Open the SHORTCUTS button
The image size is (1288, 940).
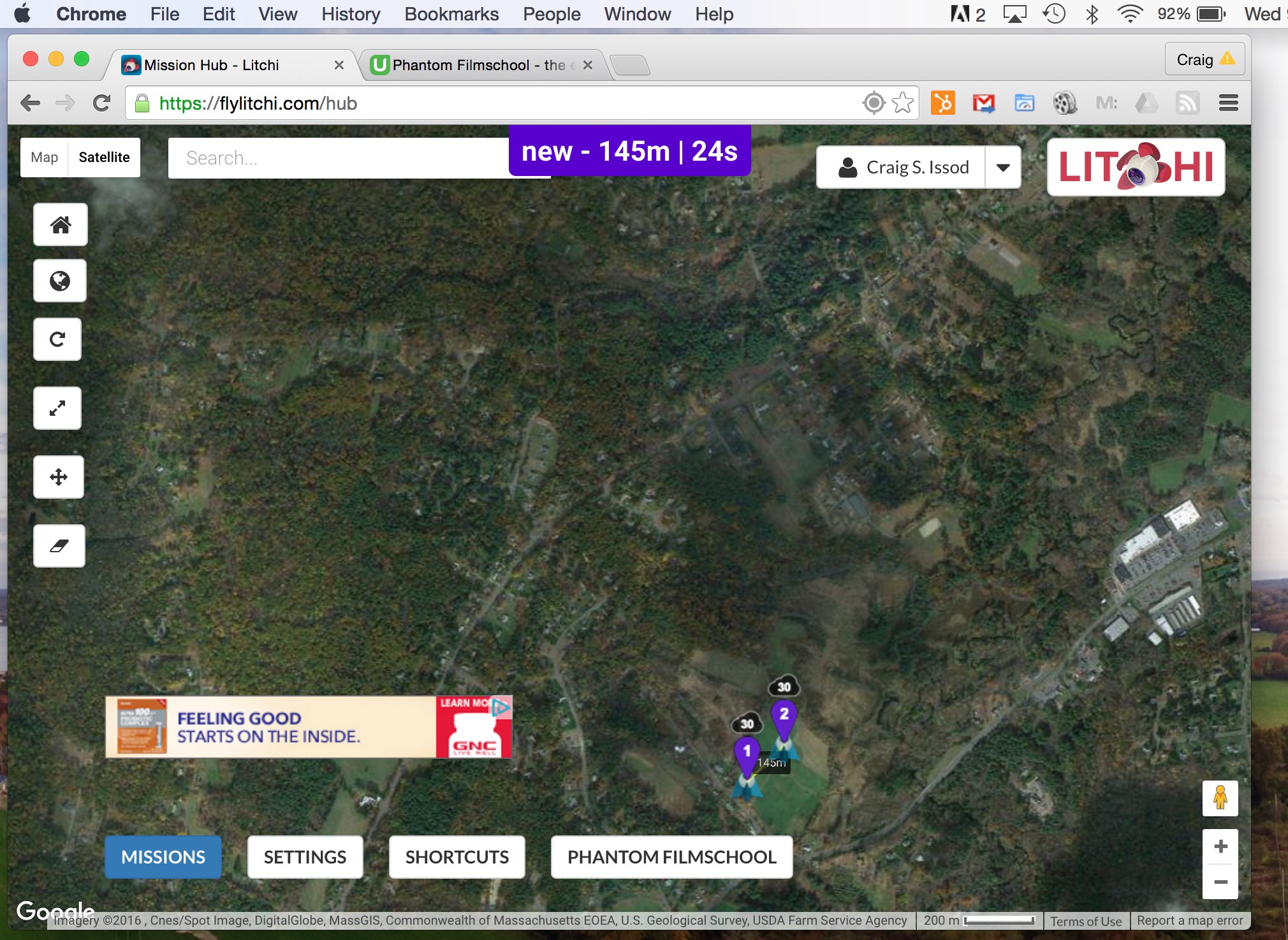coord(457,857)
